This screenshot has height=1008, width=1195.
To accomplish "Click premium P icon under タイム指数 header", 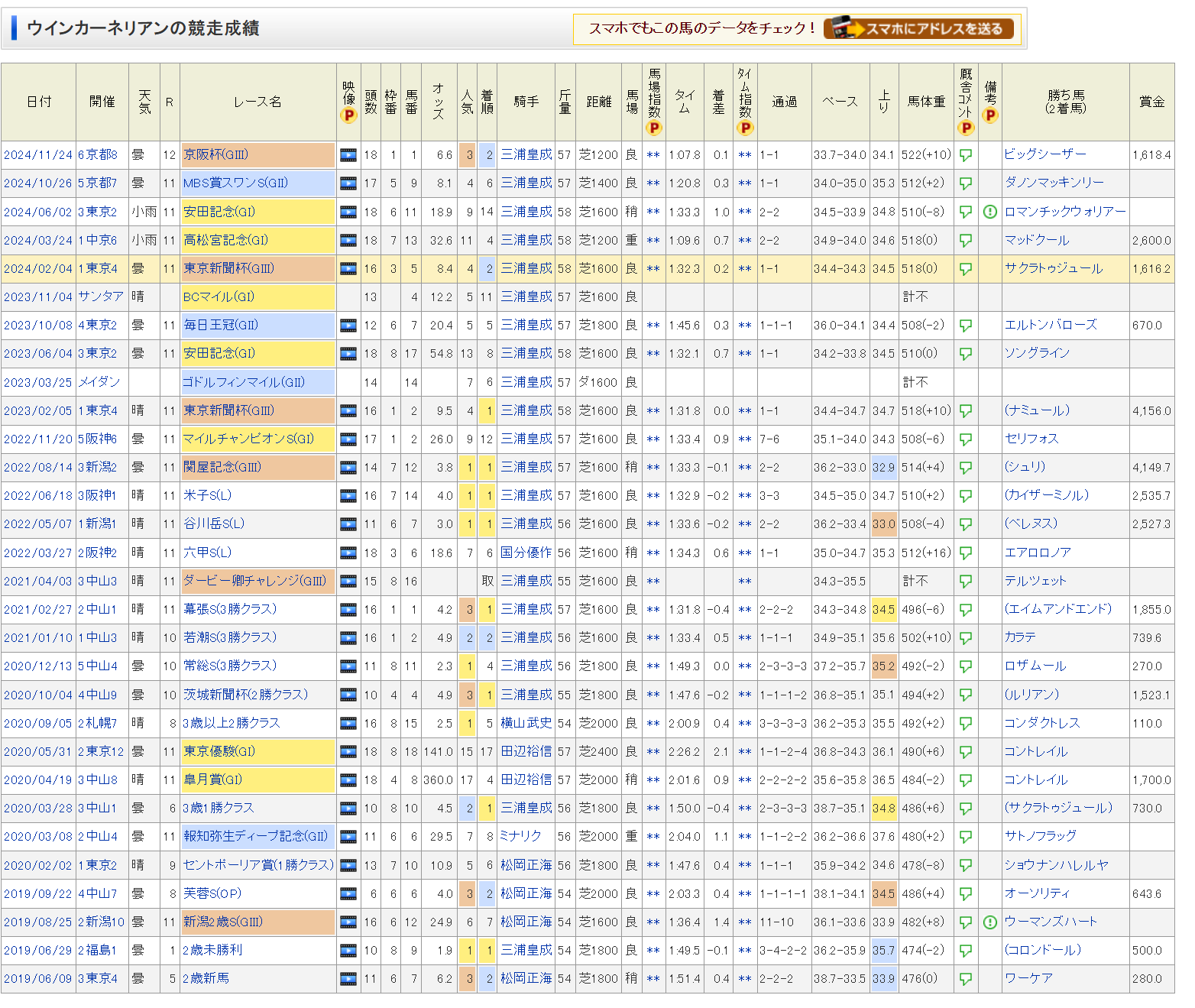I will [x=745, y=128].
